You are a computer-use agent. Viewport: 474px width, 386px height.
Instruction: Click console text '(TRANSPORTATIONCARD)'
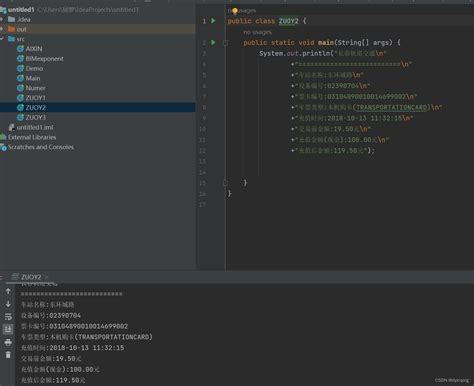(x=114, y=337)
